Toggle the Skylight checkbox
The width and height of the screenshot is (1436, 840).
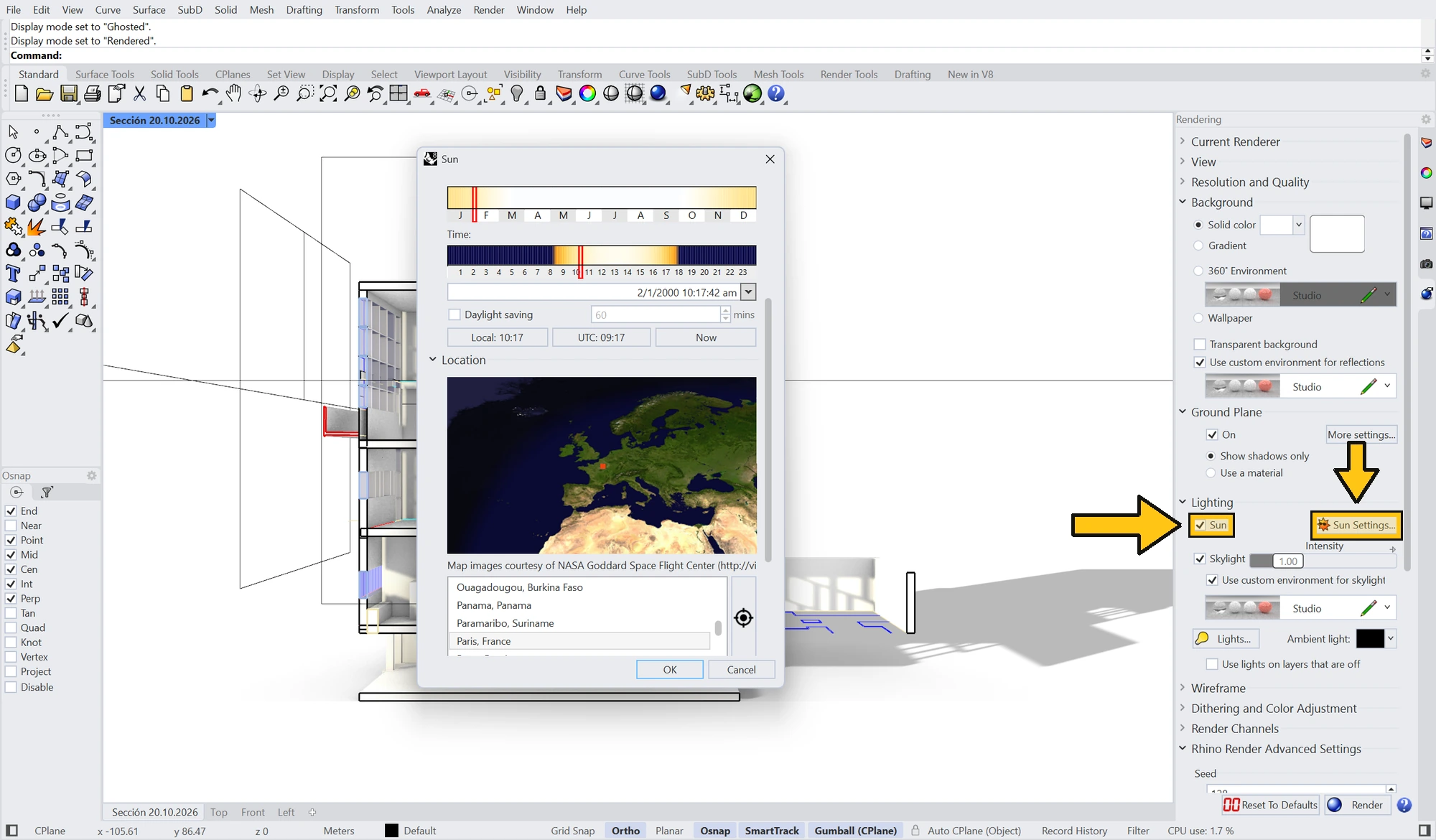(x=1200, y=559)
